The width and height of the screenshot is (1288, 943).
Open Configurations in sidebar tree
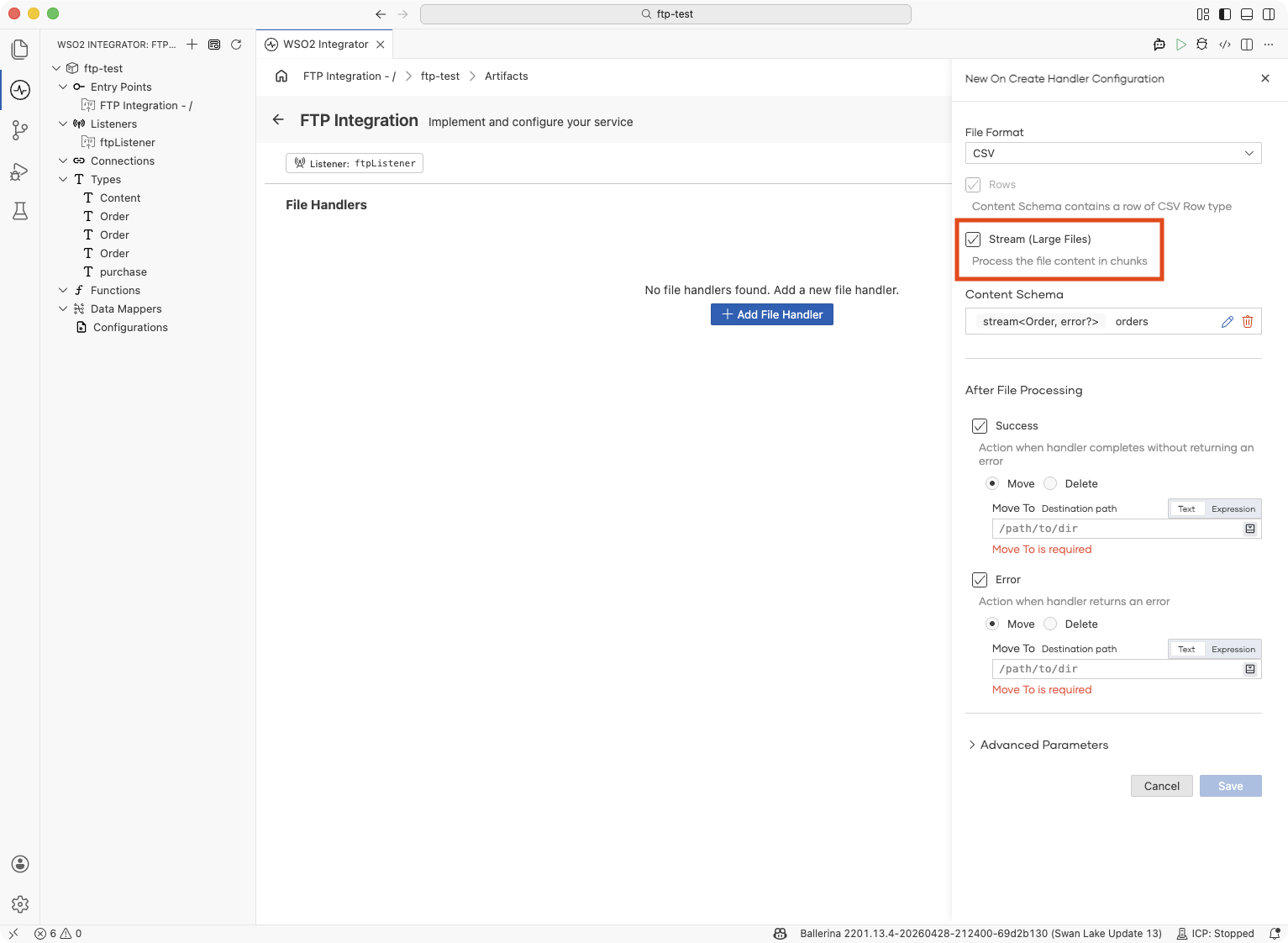pos(130,327)
